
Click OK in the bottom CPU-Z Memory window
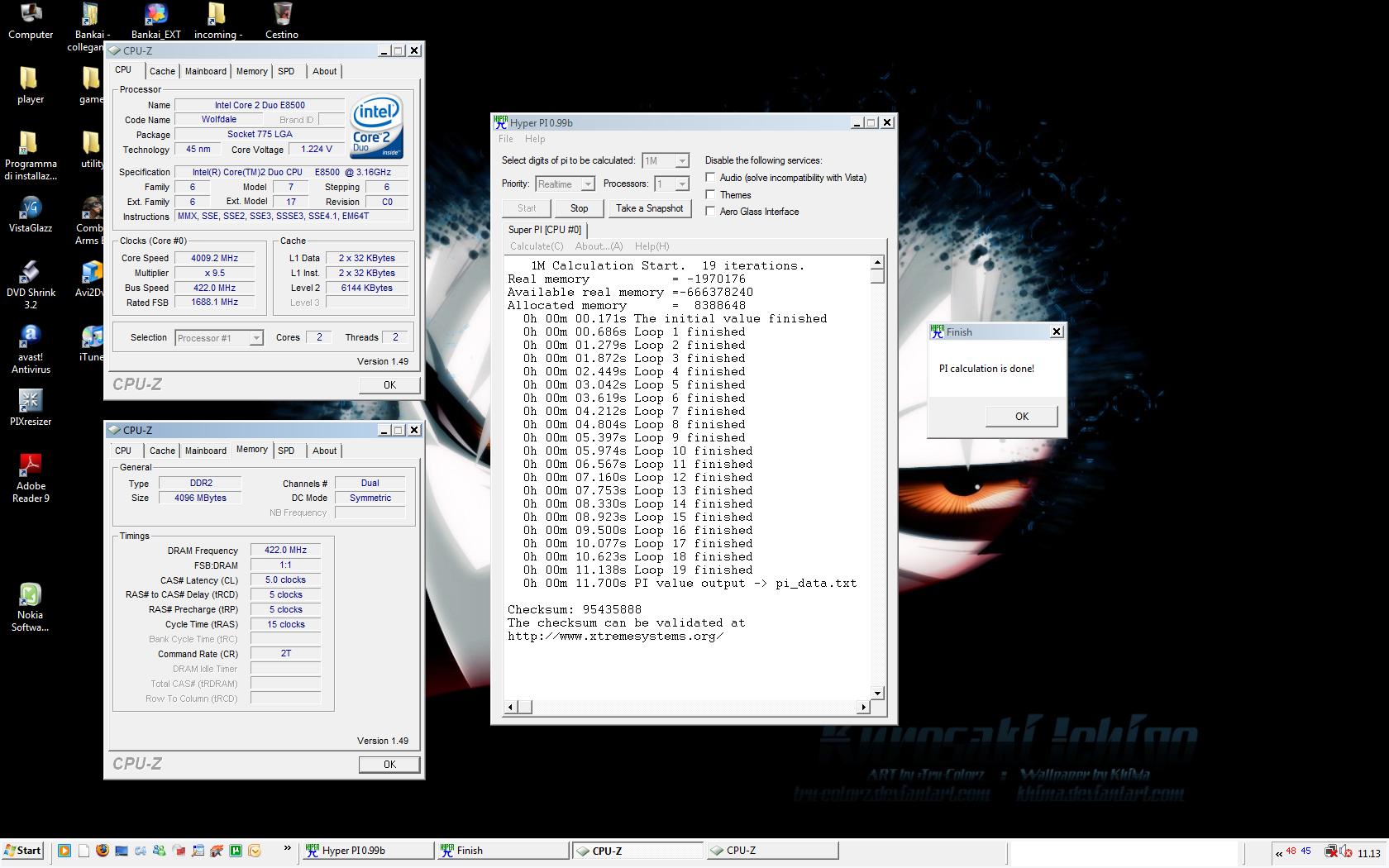point(389,765)
